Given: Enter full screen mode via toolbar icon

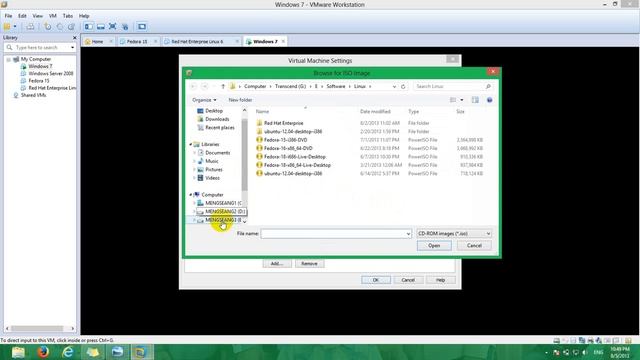Looking at the screenshot, I should click(113, 27).
